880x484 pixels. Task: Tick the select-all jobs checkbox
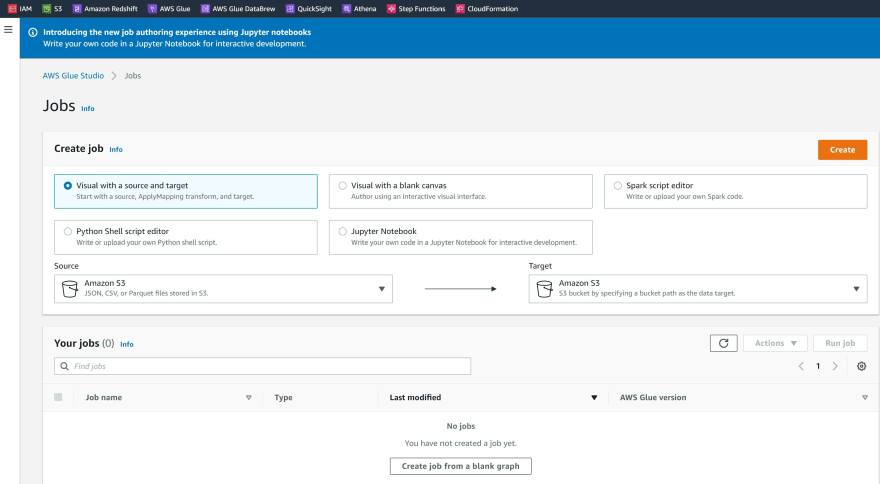click(x=58, y=397)
